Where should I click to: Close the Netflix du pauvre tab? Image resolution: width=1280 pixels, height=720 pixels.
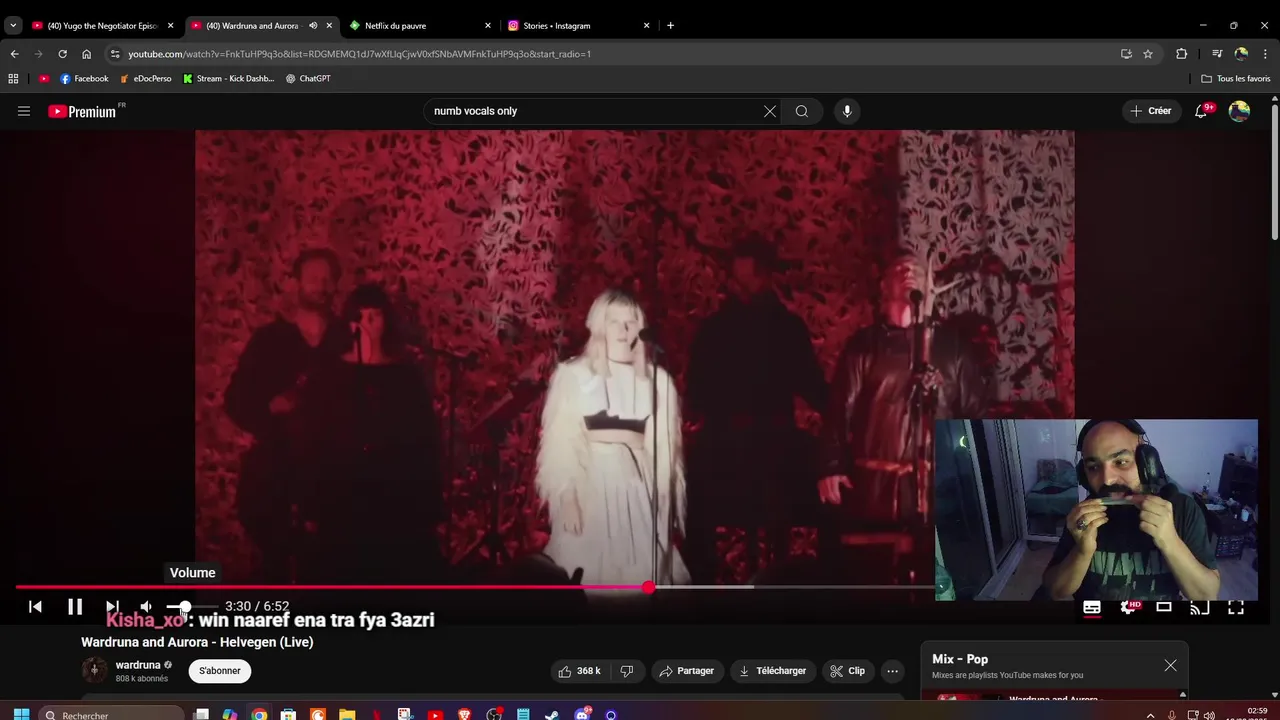pos(488,25)
